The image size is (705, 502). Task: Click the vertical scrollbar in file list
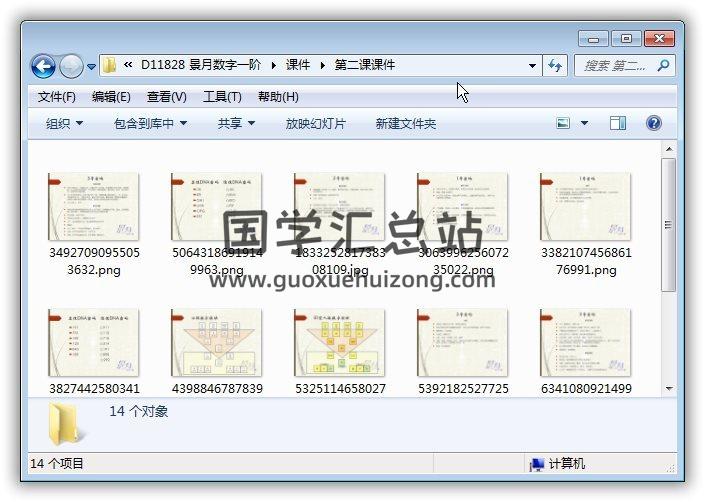pyautogui.click(x=668, y=220)
